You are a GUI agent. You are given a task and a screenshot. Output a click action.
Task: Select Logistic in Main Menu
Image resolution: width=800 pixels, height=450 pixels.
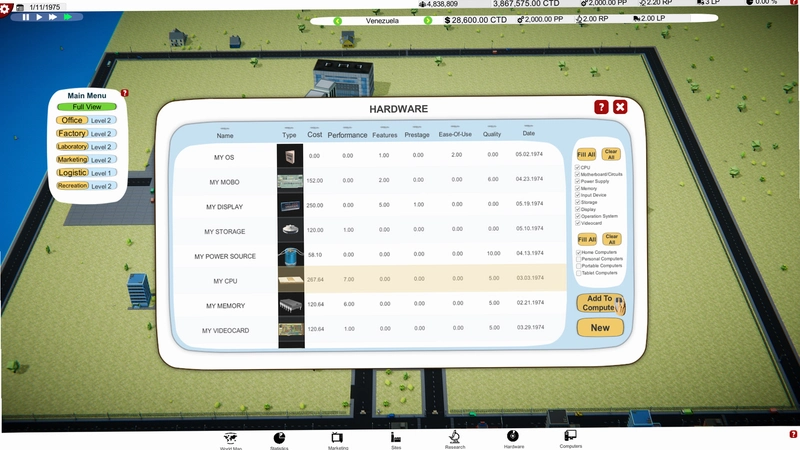tap(72, 172)
